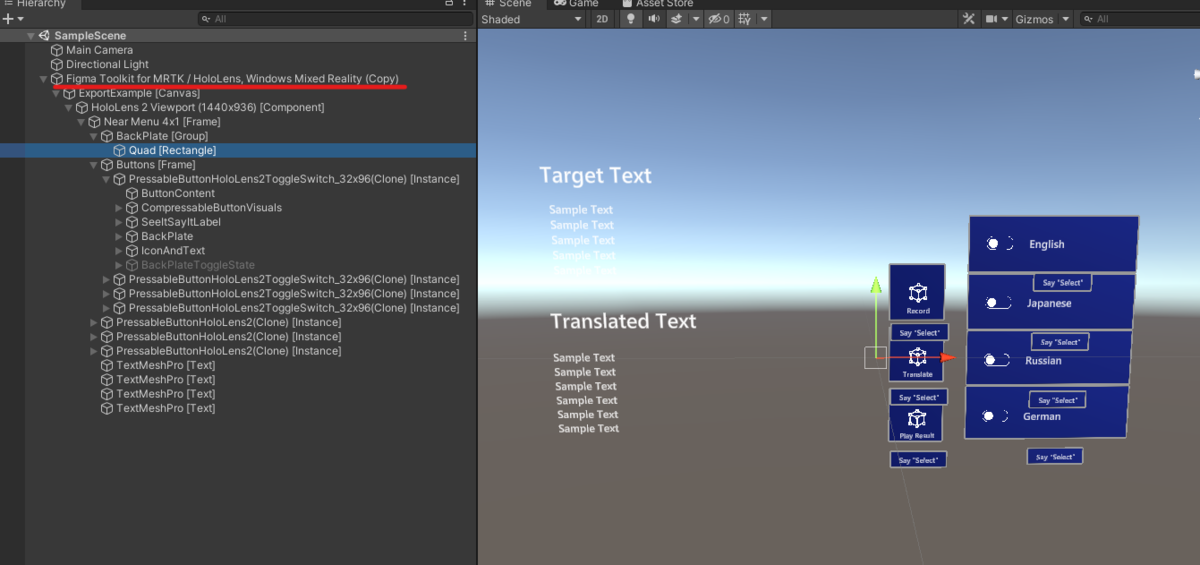The height and width of the screenshot is (565, 1200).
Task: Open the grid settings dropdown arrow
Action: [764, 19]
